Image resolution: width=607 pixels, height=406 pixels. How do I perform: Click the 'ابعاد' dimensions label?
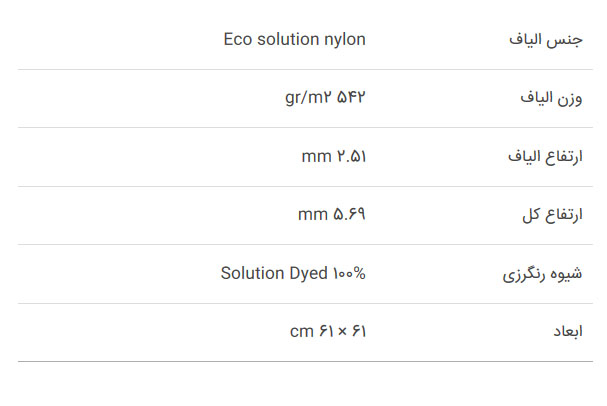coord(568,332)
